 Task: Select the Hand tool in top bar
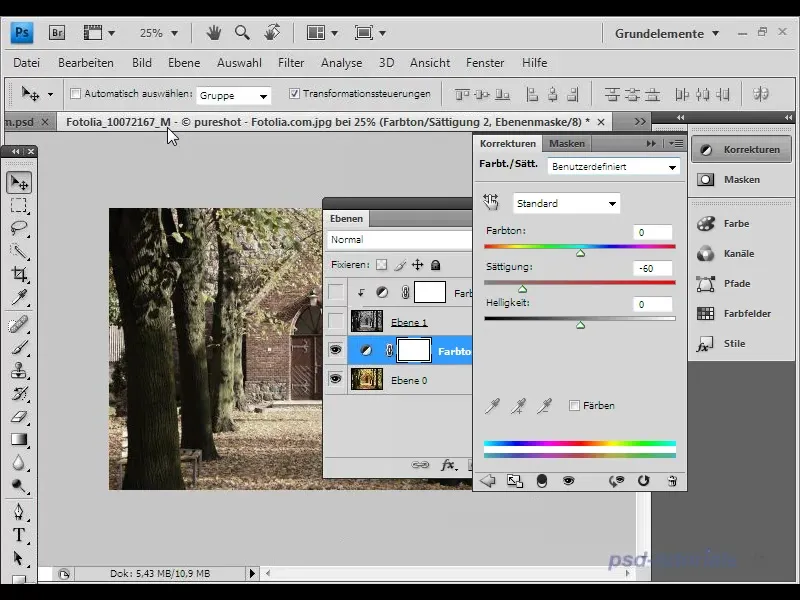pyautogui.click(x=213, y=33)
